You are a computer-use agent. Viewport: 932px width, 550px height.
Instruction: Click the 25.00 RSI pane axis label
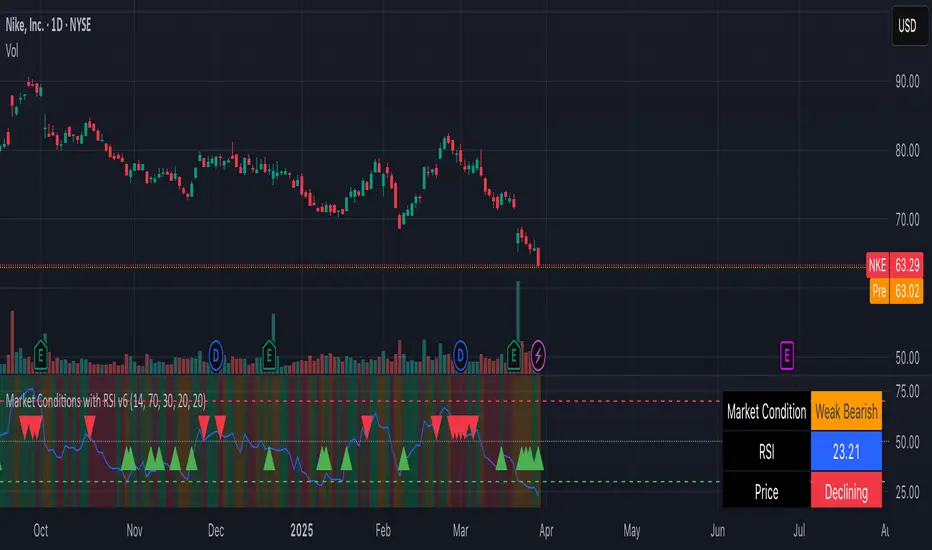[x=907, y=492]
